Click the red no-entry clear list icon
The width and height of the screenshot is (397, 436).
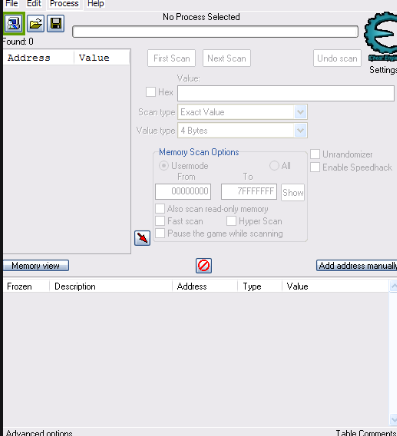click(204, 266)
